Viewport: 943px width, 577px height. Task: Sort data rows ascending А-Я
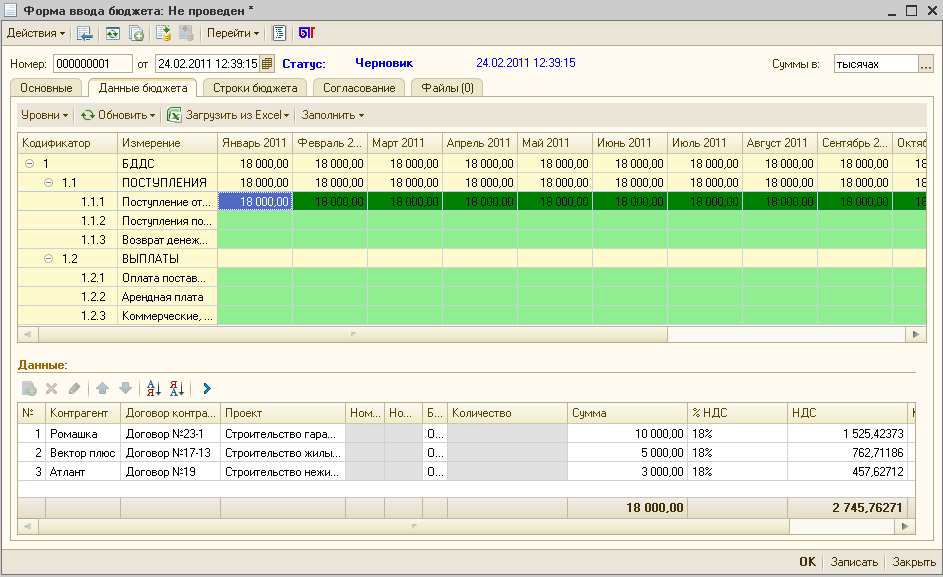[x=154, y=388]
